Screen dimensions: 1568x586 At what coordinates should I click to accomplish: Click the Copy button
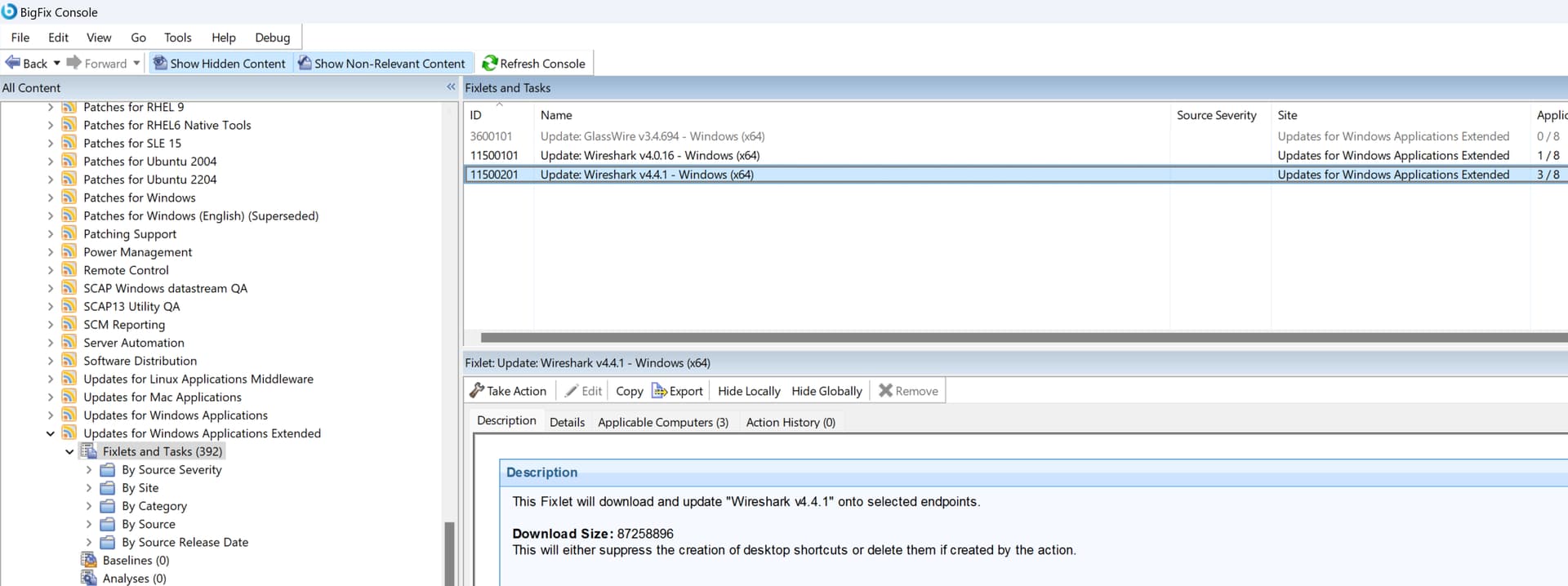coord(629,391)
